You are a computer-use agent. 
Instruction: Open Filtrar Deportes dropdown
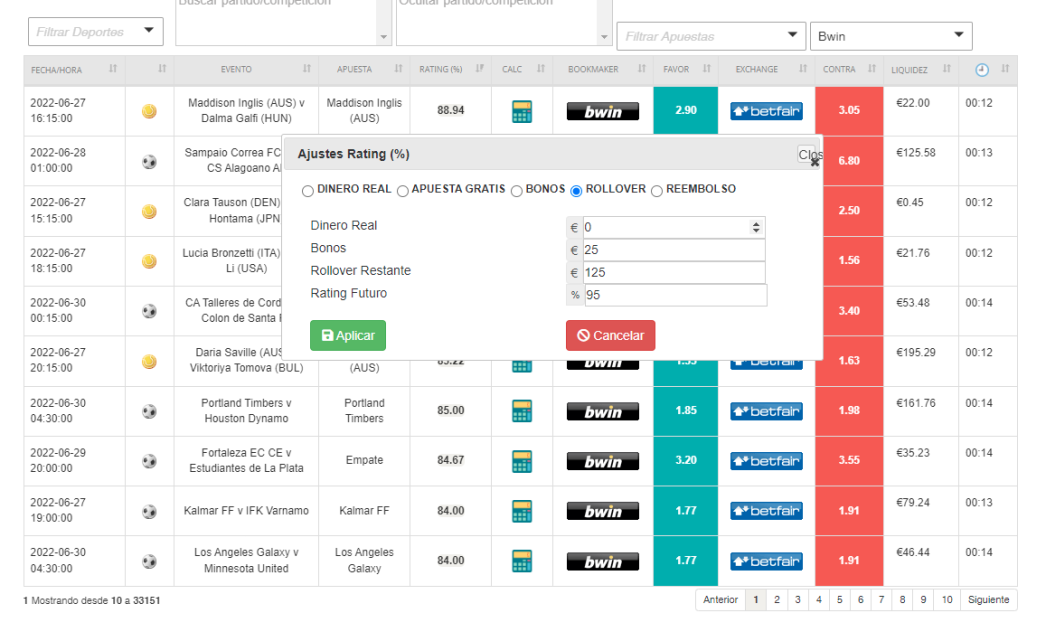[95, 31]
